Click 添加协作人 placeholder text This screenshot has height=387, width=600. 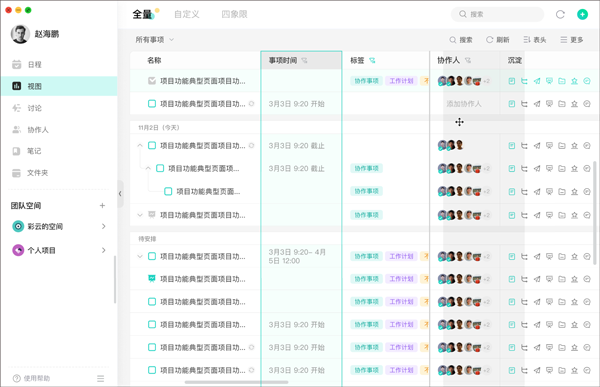point(464,104)
